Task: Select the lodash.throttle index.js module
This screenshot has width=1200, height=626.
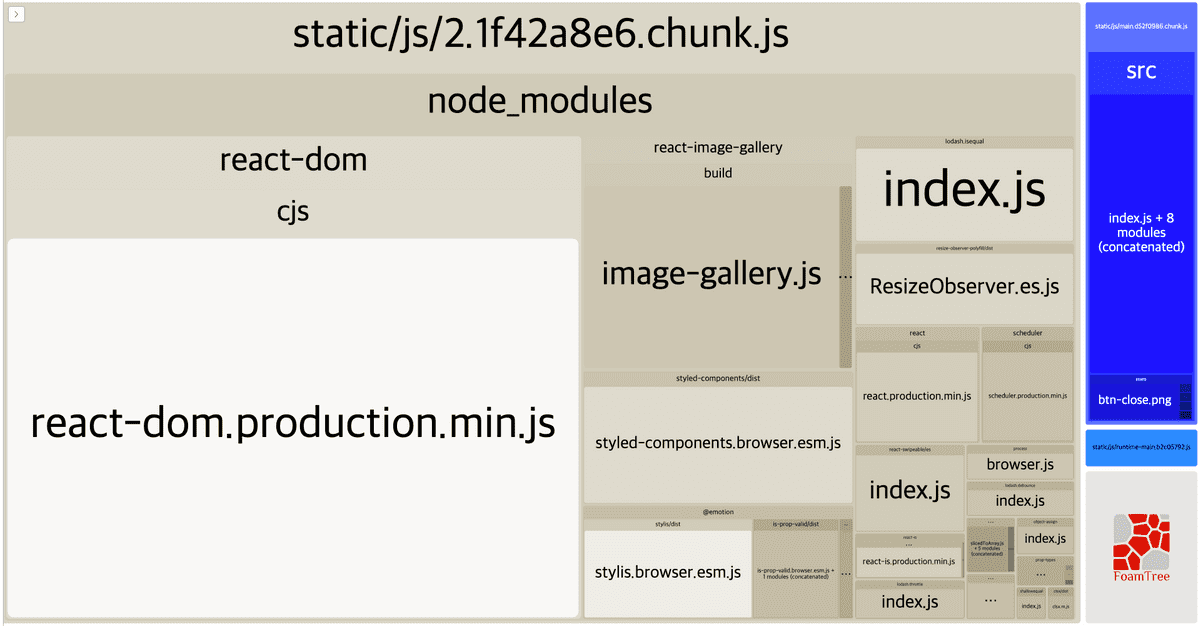Action: click(910, 602)
